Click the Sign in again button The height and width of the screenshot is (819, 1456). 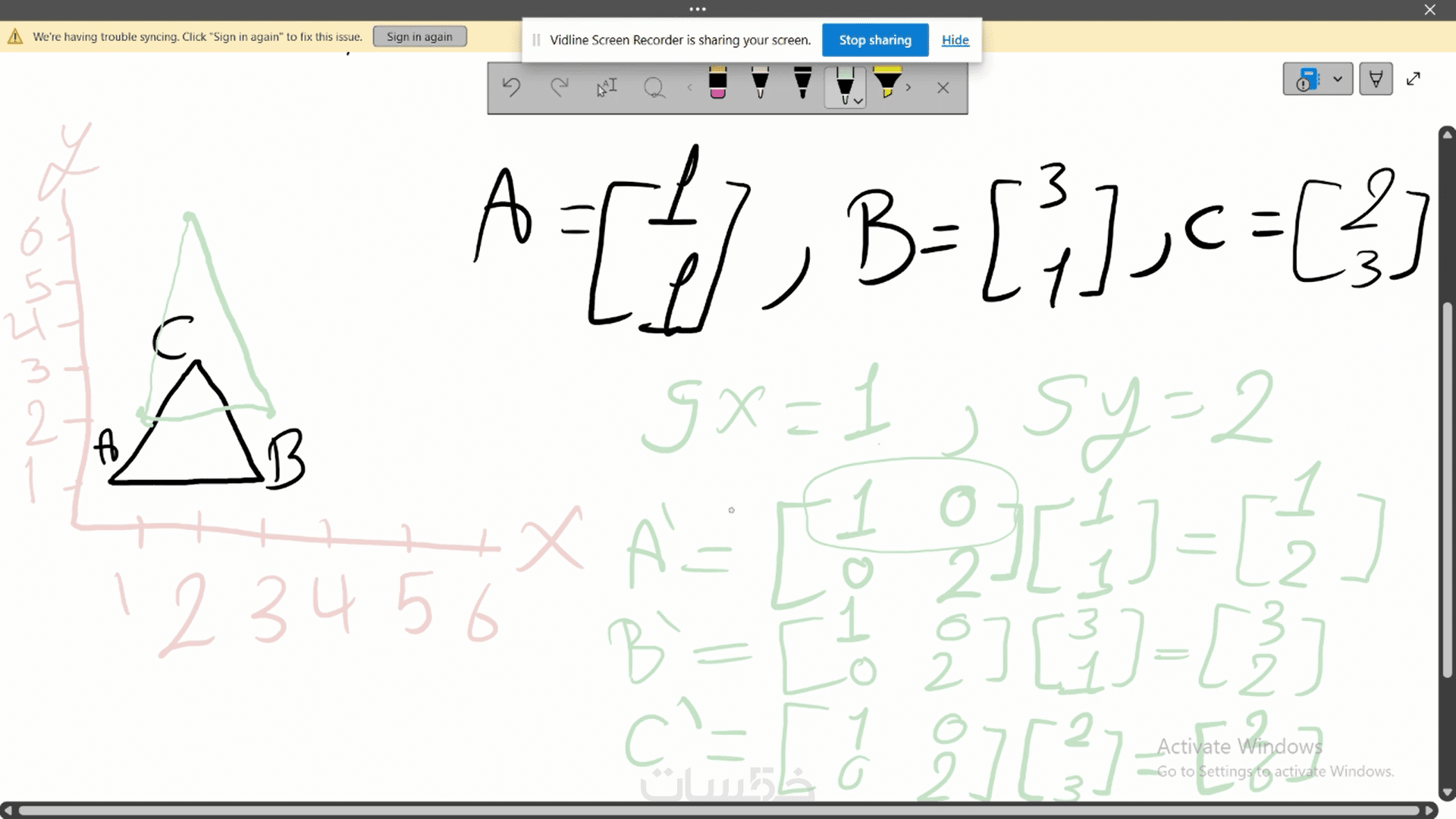pos(419,36)
